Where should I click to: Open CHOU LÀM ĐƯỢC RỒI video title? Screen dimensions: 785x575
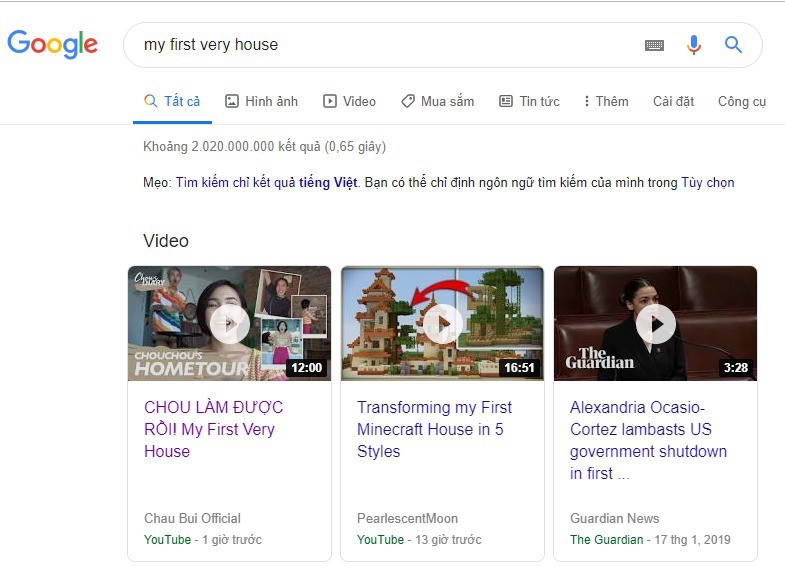point(214,429)
